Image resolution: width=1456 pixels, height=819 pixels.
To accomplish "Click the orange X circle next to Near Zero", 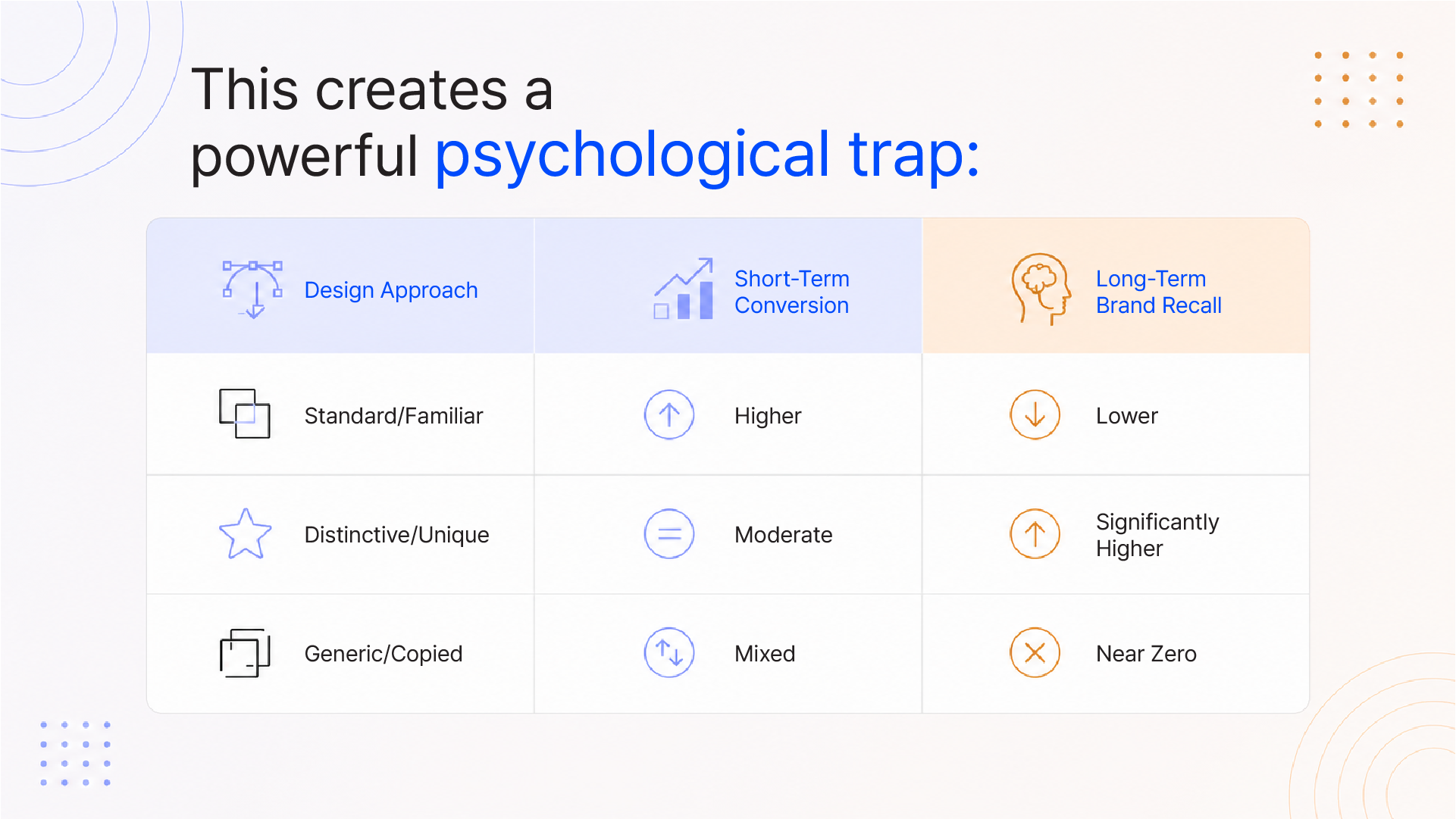I will pos(1035,653).
